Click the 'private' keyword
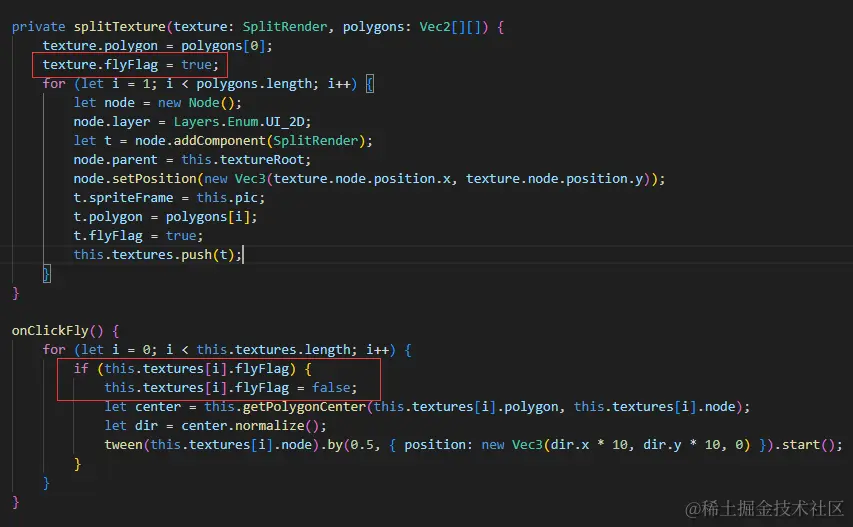The height and width of the screenshot is (527, 853). [x=39, y=27]
